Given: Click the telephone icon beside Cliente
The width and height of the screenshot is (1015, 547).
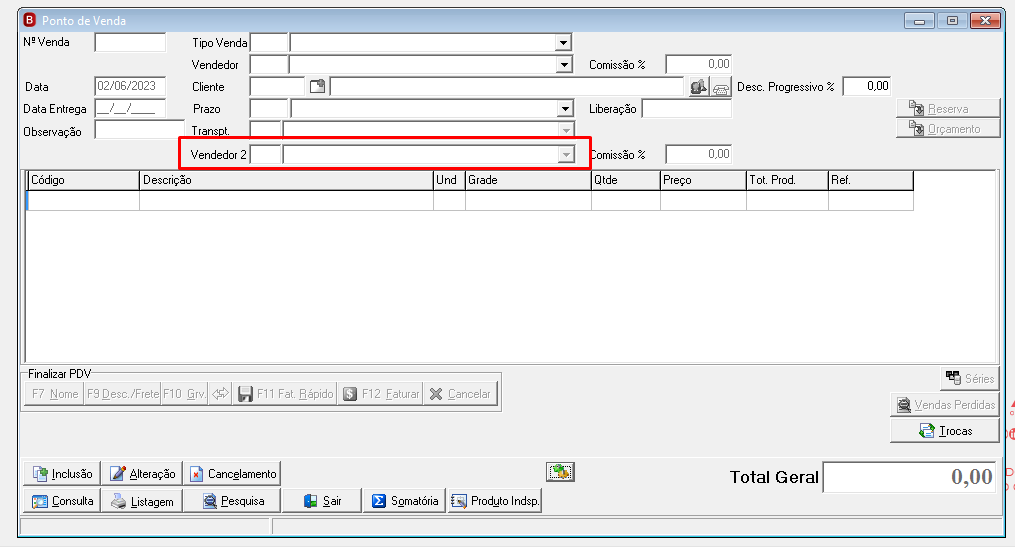Looking at the screenshot, I should pyautogui.click(x=720, y=87).
